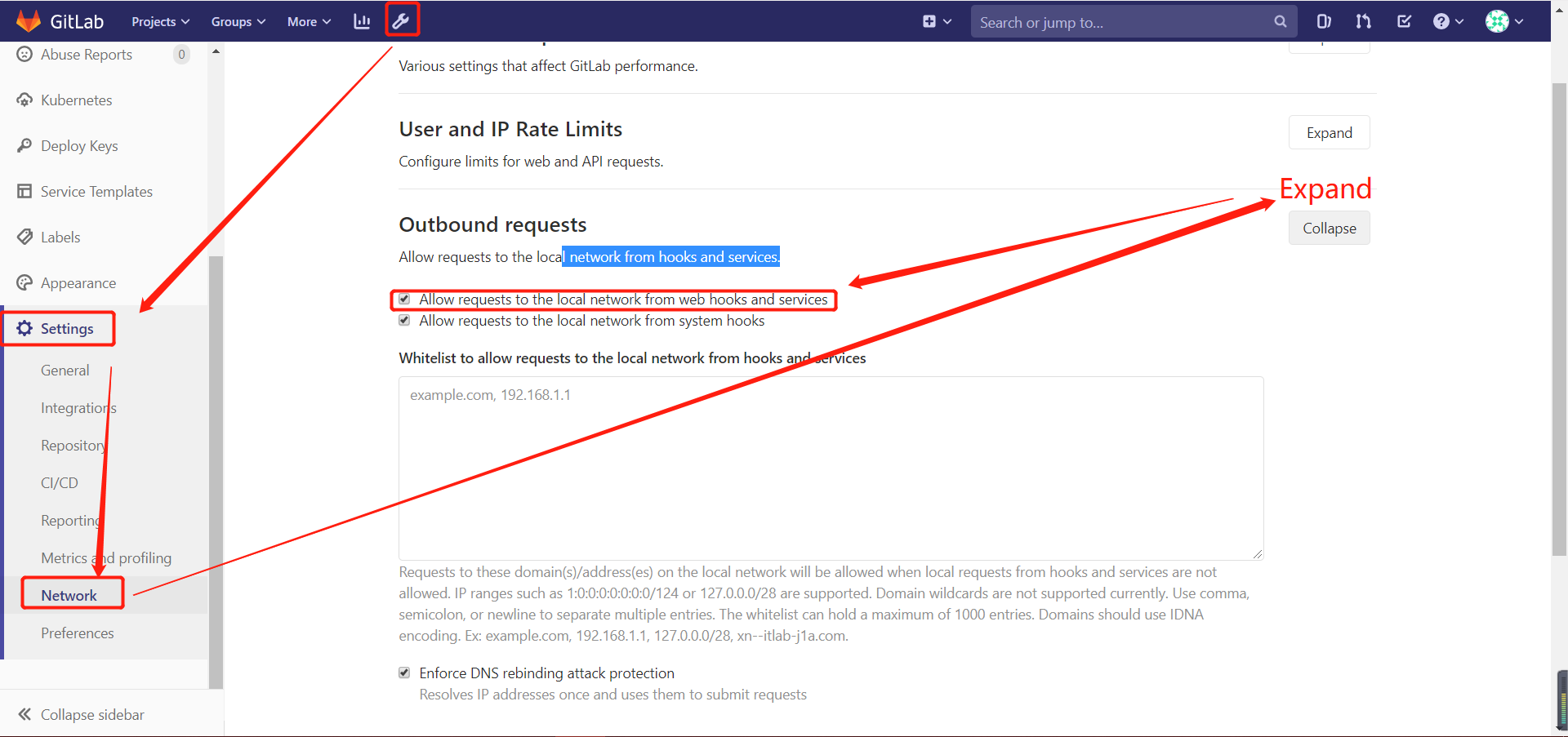
Task: Click the GitLab fox logo
Action: click(29, 21)
